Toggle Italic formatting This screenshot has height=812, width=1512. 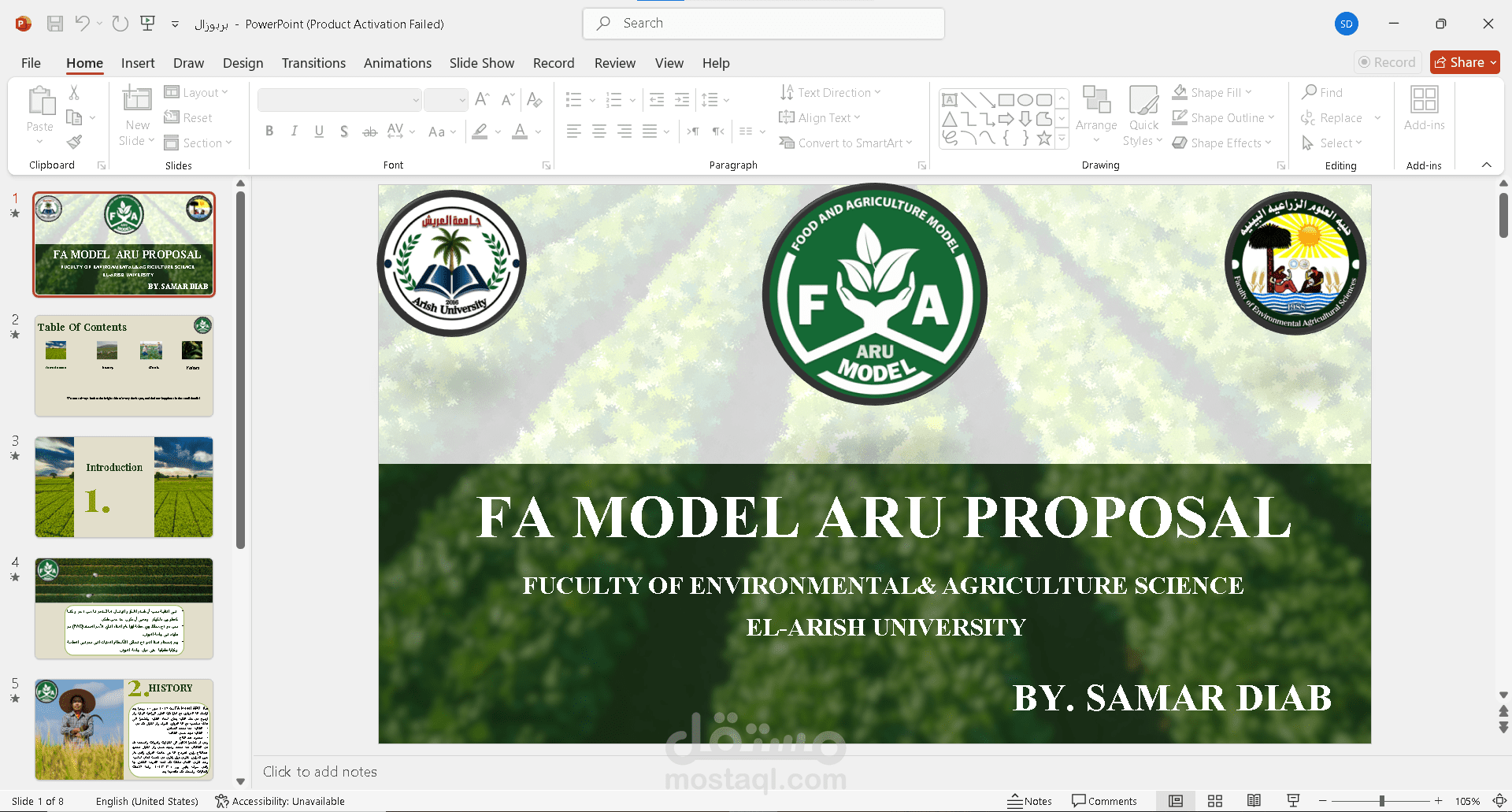point(295,132)
